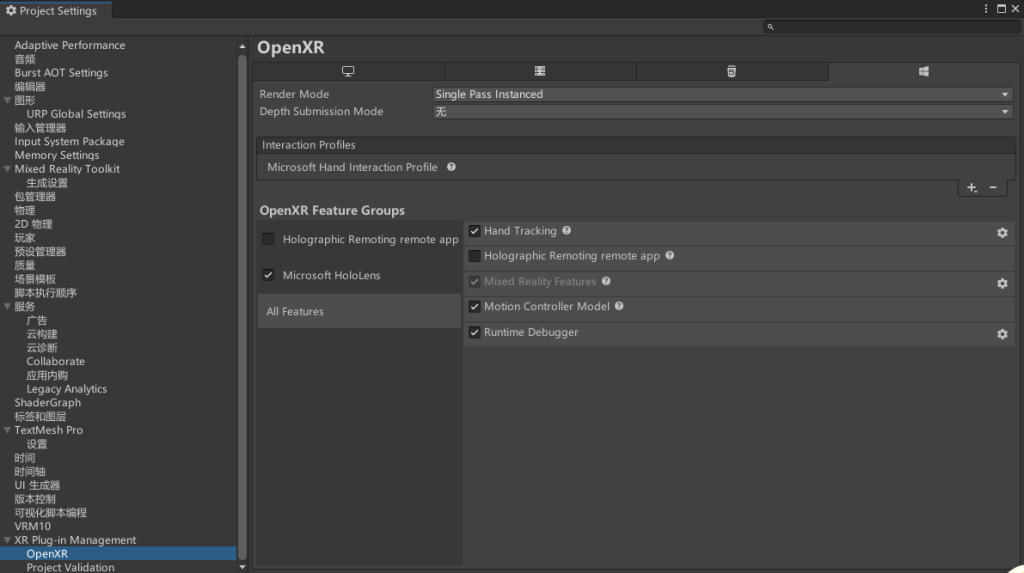The width and height of the screenshot is (1024, 573).
Task: Collapse the XR Plug-in Management section
Action: click(x=7, y=540)
